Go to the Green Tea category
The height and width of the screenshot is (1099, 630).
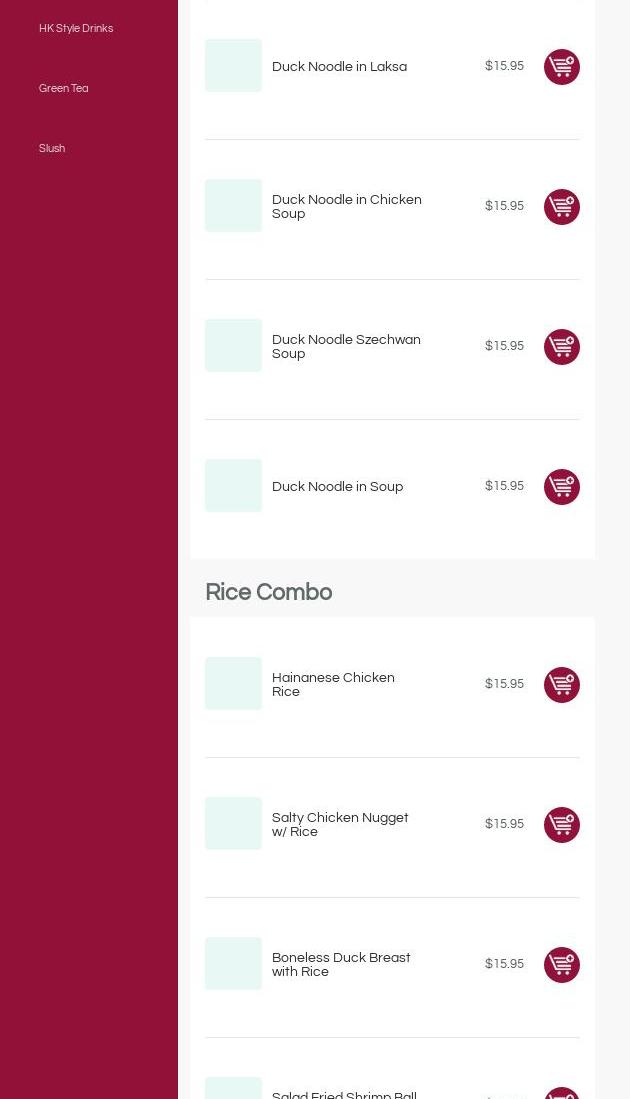coord(63,89)
